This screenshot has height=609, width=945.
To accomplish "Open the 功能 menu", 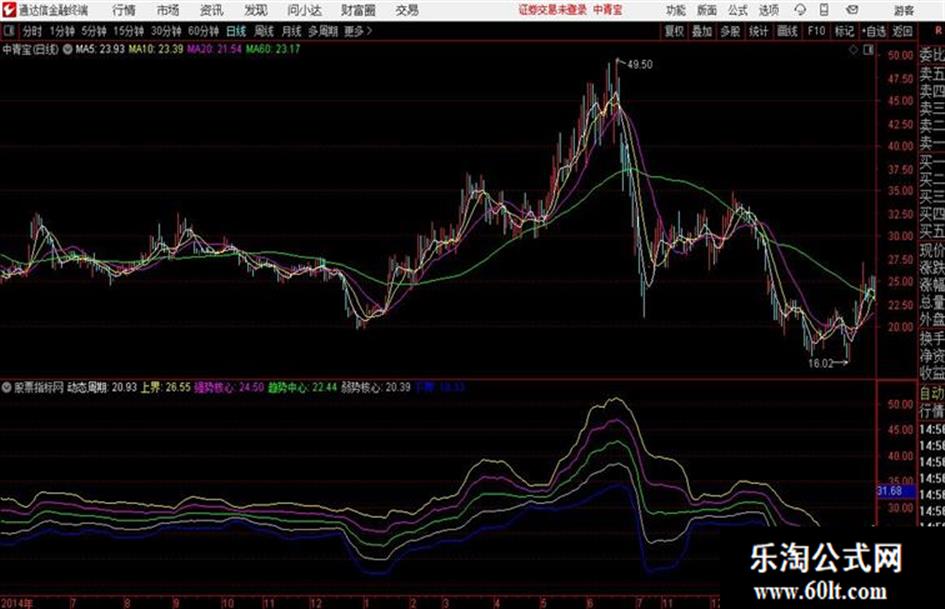I will 676,10.
